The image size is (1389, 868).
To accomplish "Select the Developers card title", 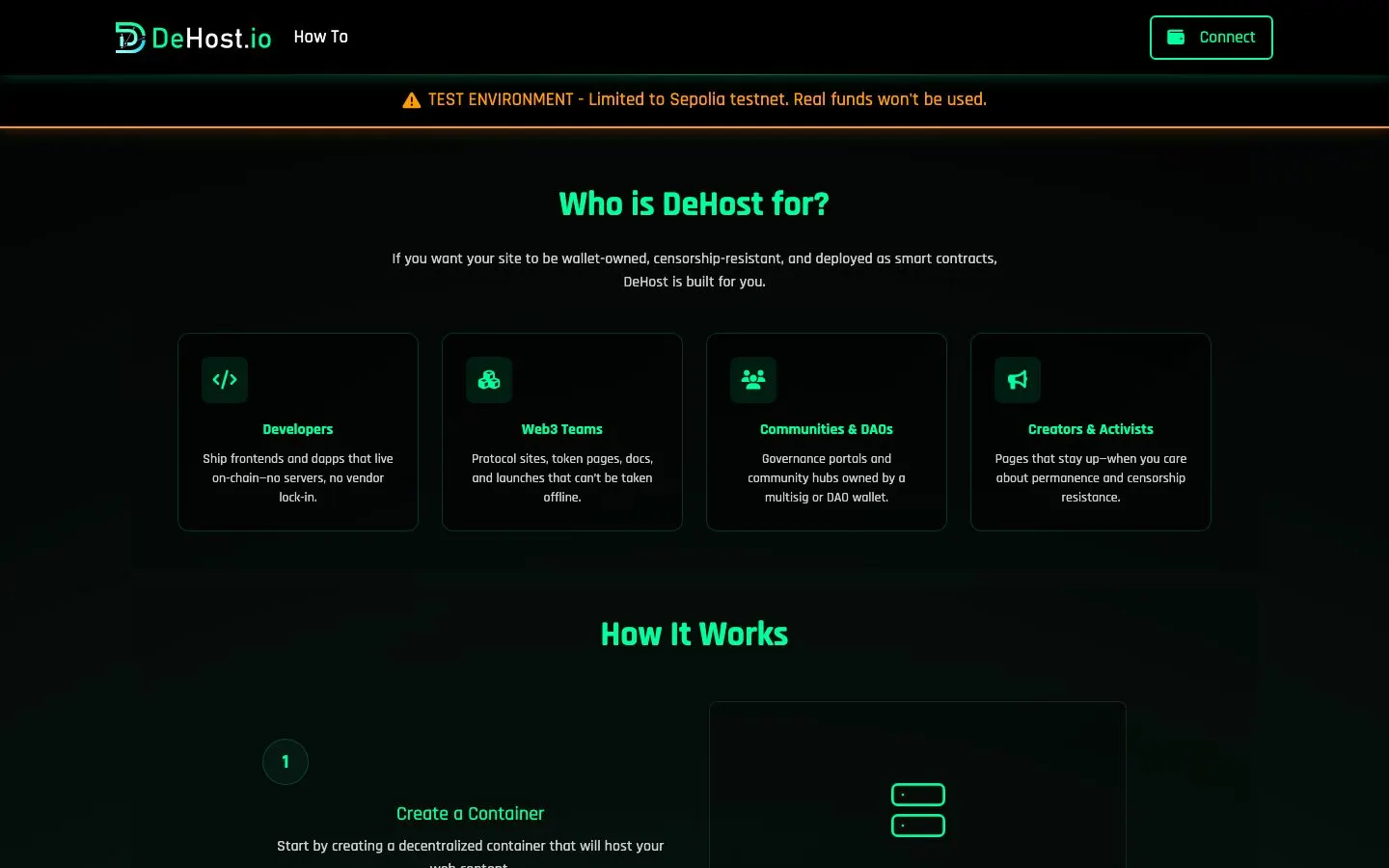I will pos(298,429).
